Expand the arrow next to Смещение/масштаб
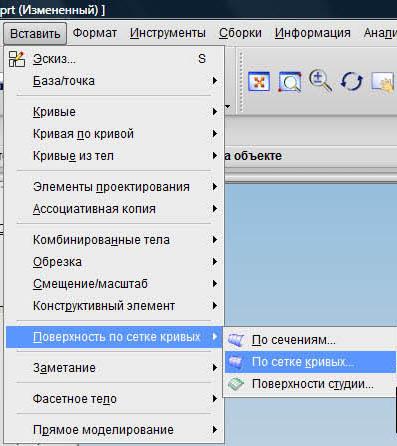Viewport: 397px width, 446px height. tap(215, 284)
